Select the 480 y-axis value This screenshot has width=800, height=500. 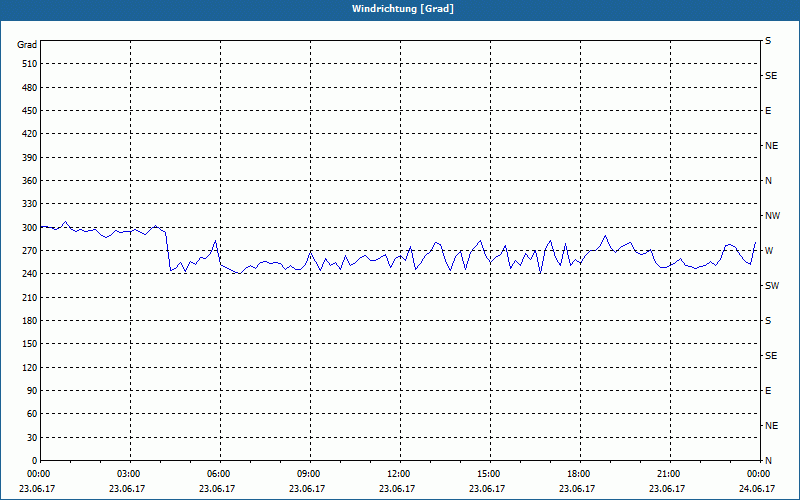tap(30, 88)
